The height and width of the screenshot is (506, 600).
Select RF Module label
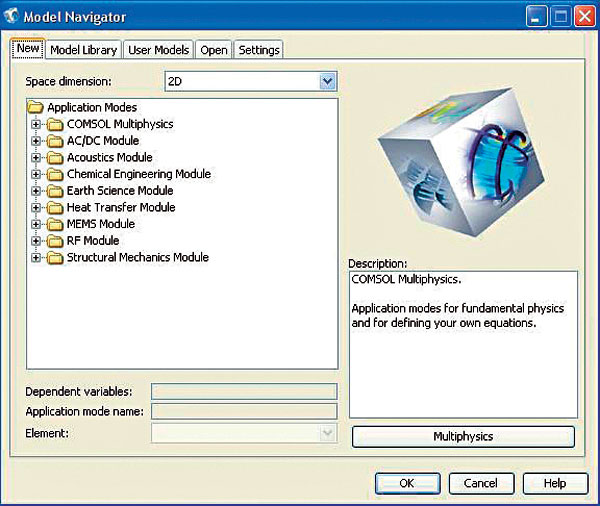[93, 240]
